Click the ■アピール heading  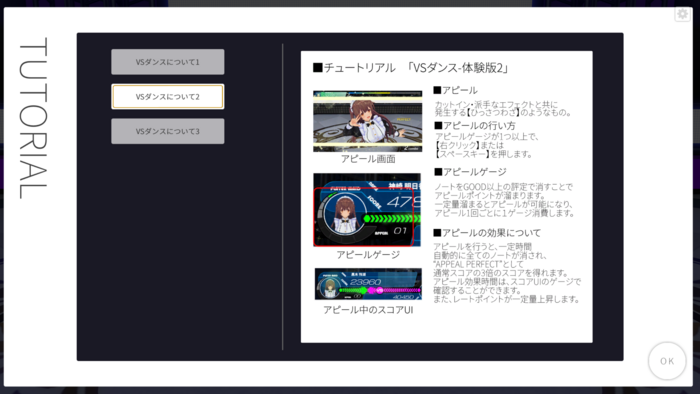(x=455, y=90)
